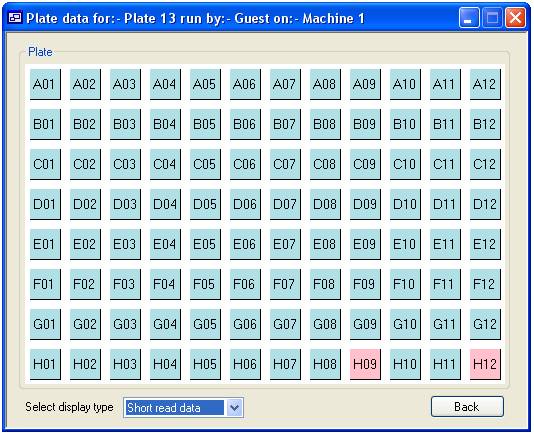
Task: Close the Plate data window
Action: pyautogui.click(x=515, y=18)
